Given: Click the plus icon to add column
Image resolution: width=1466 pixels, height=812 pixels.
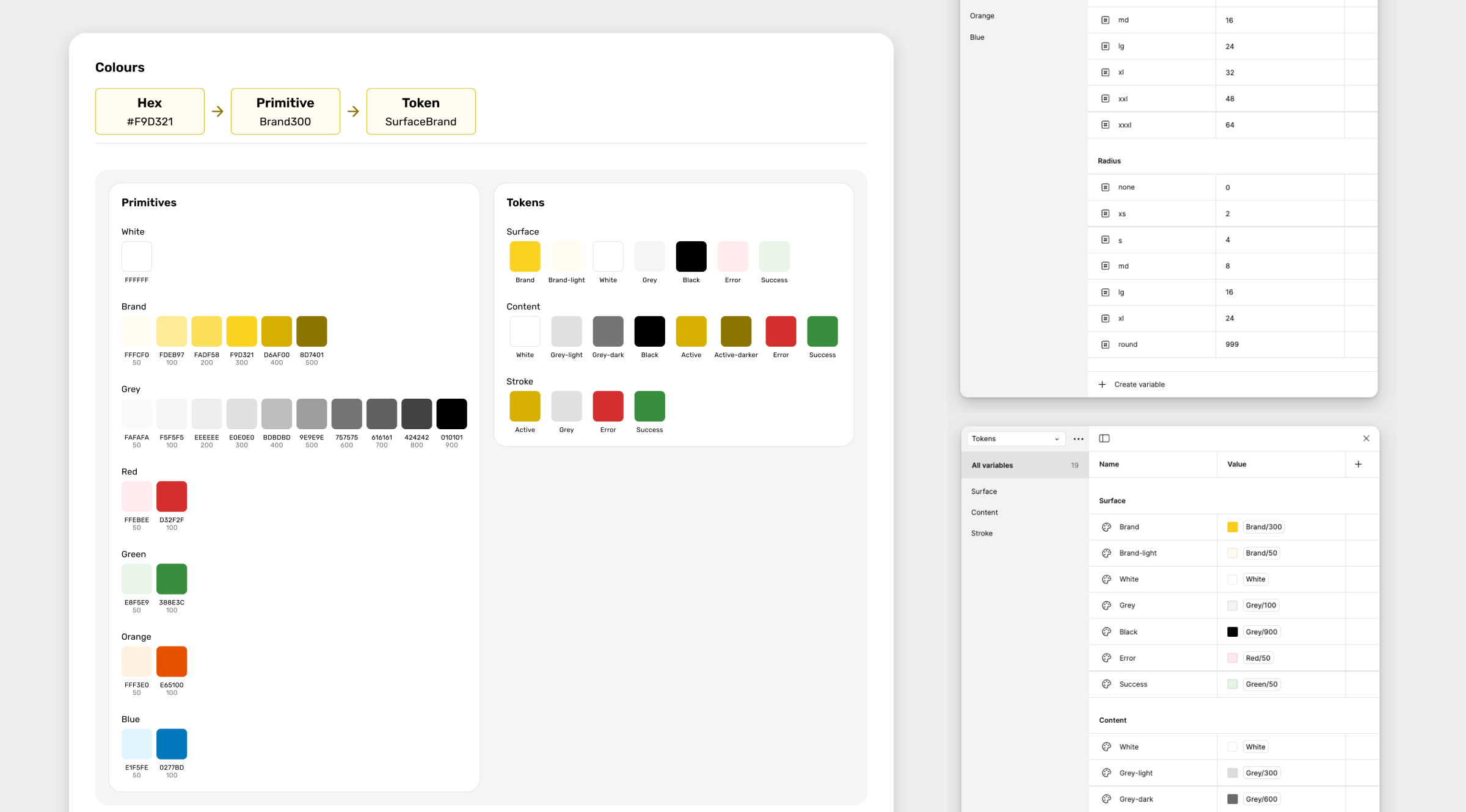Looking at the screenshot, I should [1358, 464].
